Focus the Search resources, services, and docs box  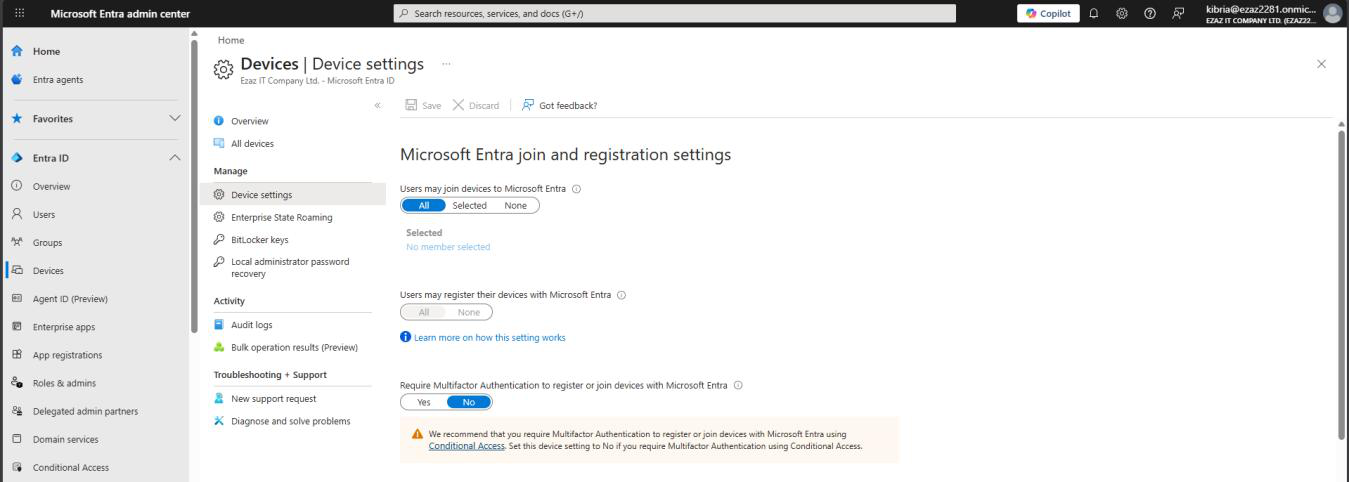coord(675,13)
